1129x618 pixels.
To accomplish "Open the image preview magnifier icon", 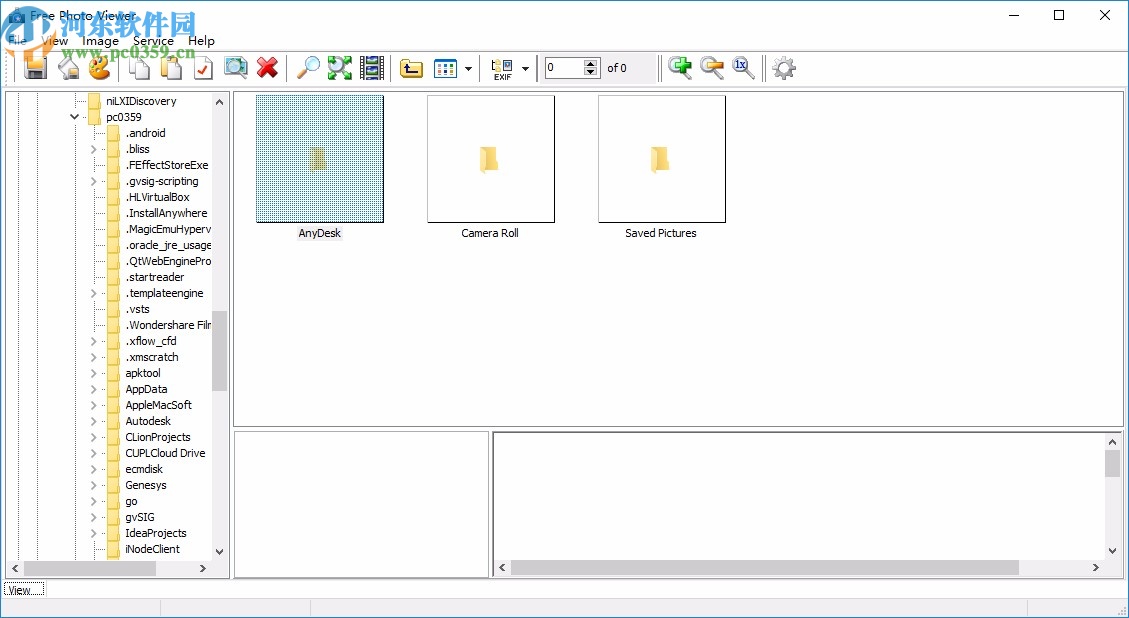I will coord(235,68).
